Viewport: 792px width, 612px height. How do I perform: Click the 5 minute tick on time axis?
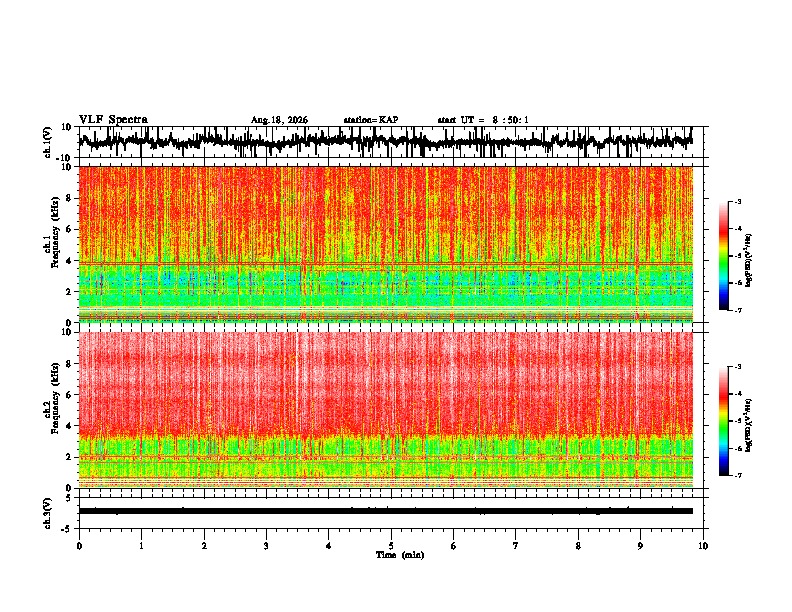391,546
